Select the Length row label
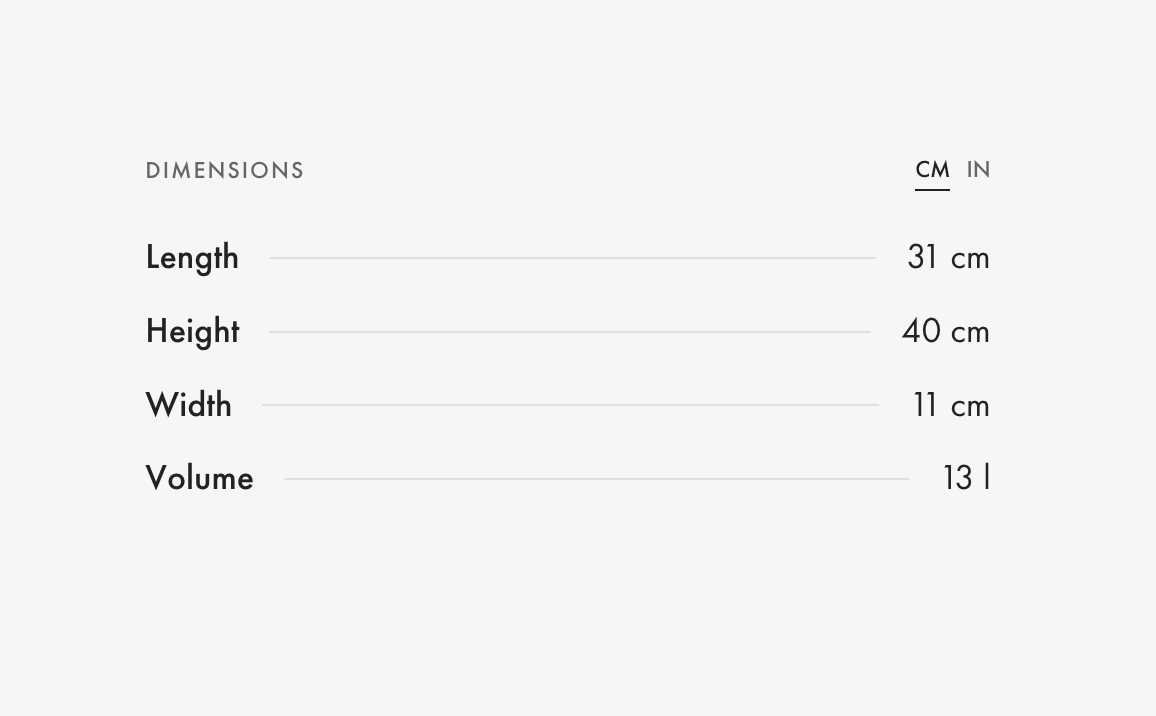The width and height of the screenshot is (1156, 716). pos(192,258)
